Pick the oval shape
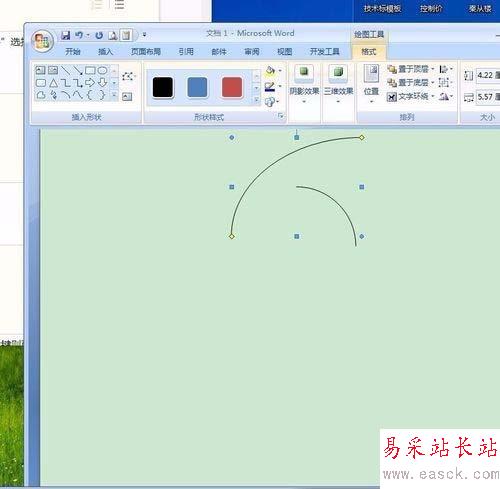This screenshot has height=489, width=500. click(x=102, y=70)
